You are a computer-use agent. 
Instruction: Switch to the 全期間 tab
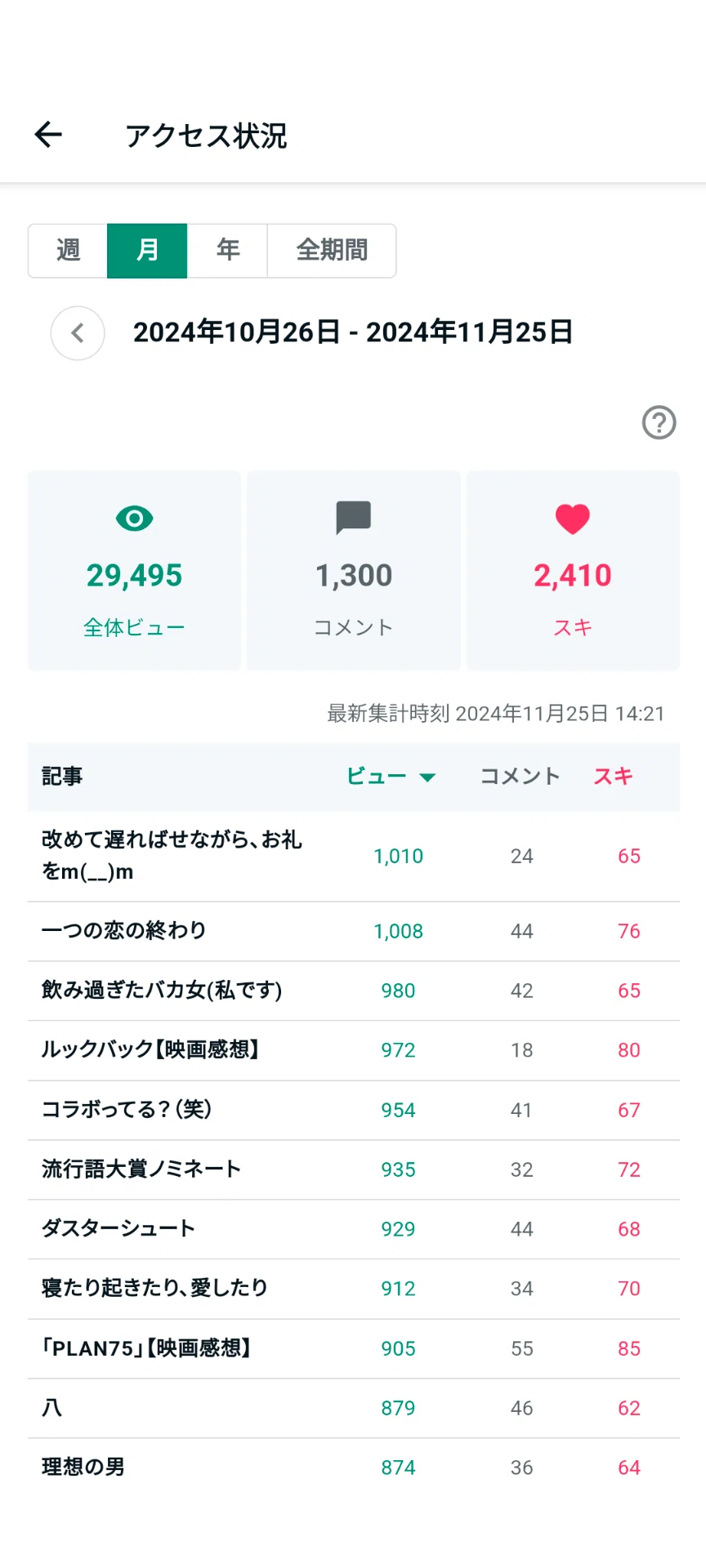click(x=332, y=251)
